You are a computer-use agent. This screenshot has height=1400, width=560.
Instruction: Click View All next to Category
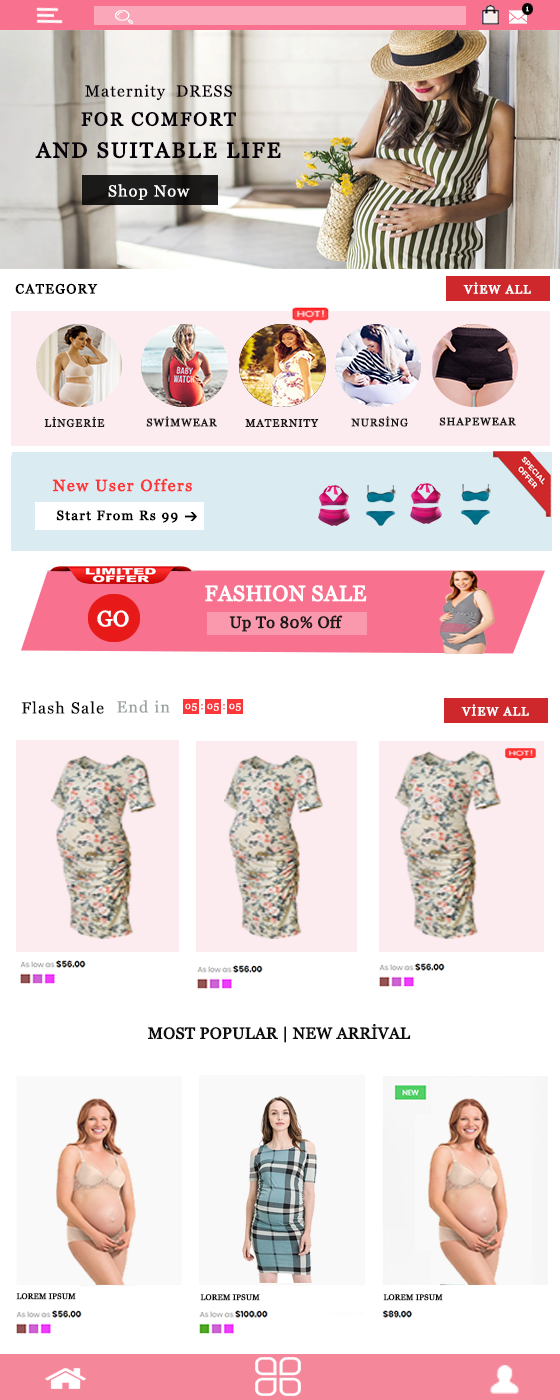tap(498, 289)
